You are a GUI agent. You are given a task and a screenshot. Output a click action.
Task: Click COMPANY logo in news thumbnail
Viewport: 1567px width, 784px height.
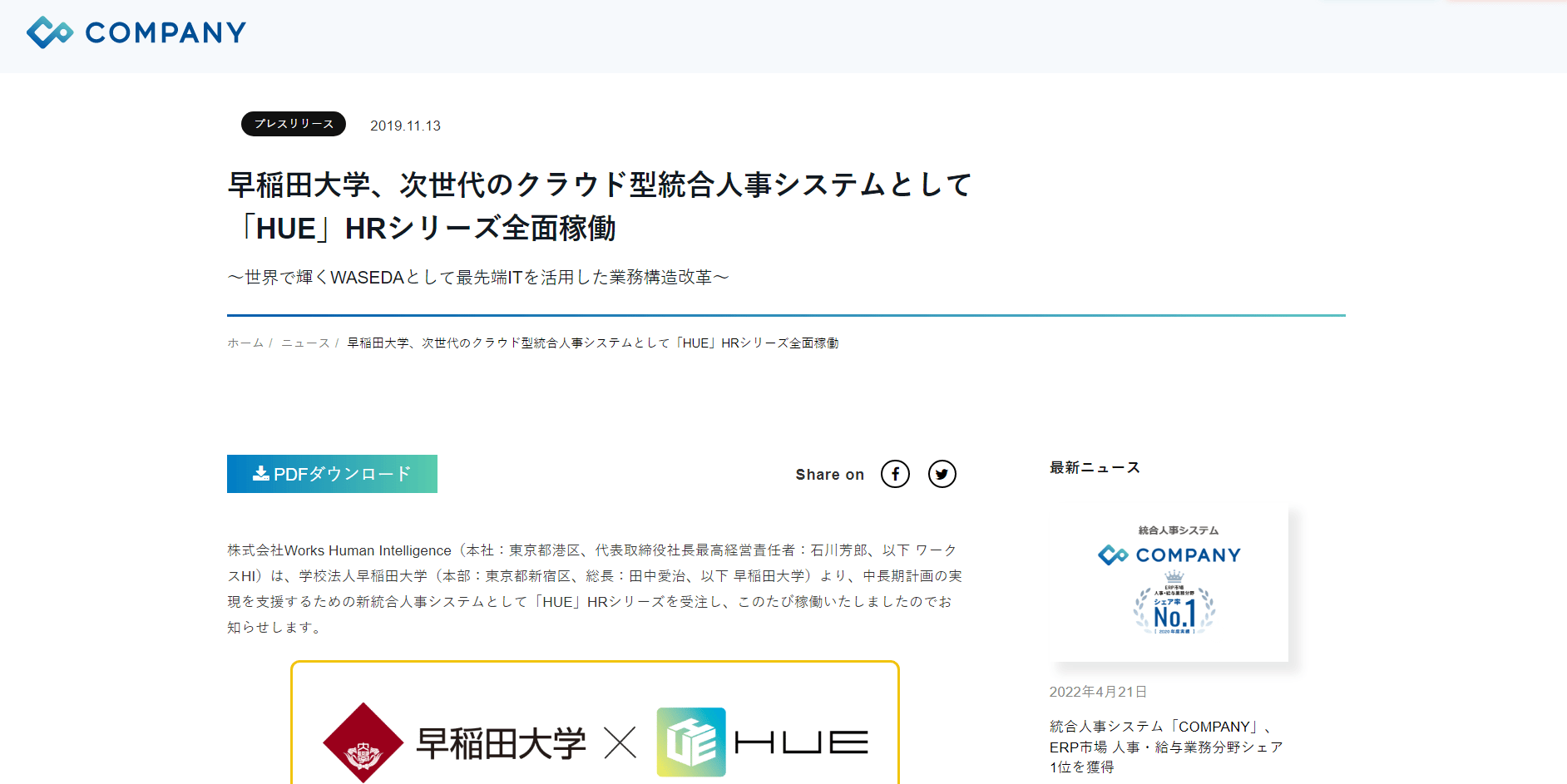(1169, 555)
